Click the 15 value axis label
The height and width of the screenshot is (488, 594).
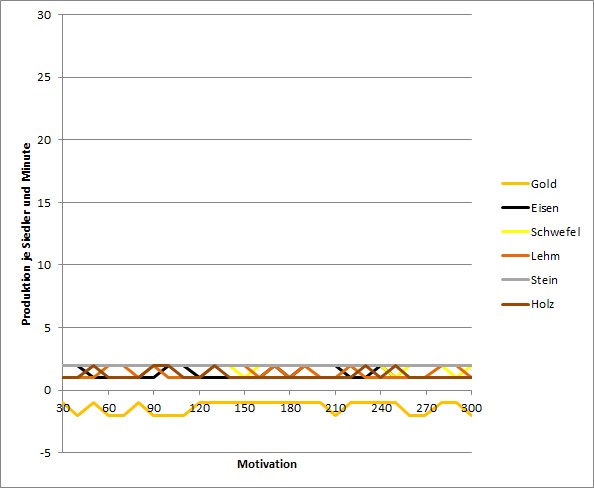pyautogui.click(x=44, y=203)
